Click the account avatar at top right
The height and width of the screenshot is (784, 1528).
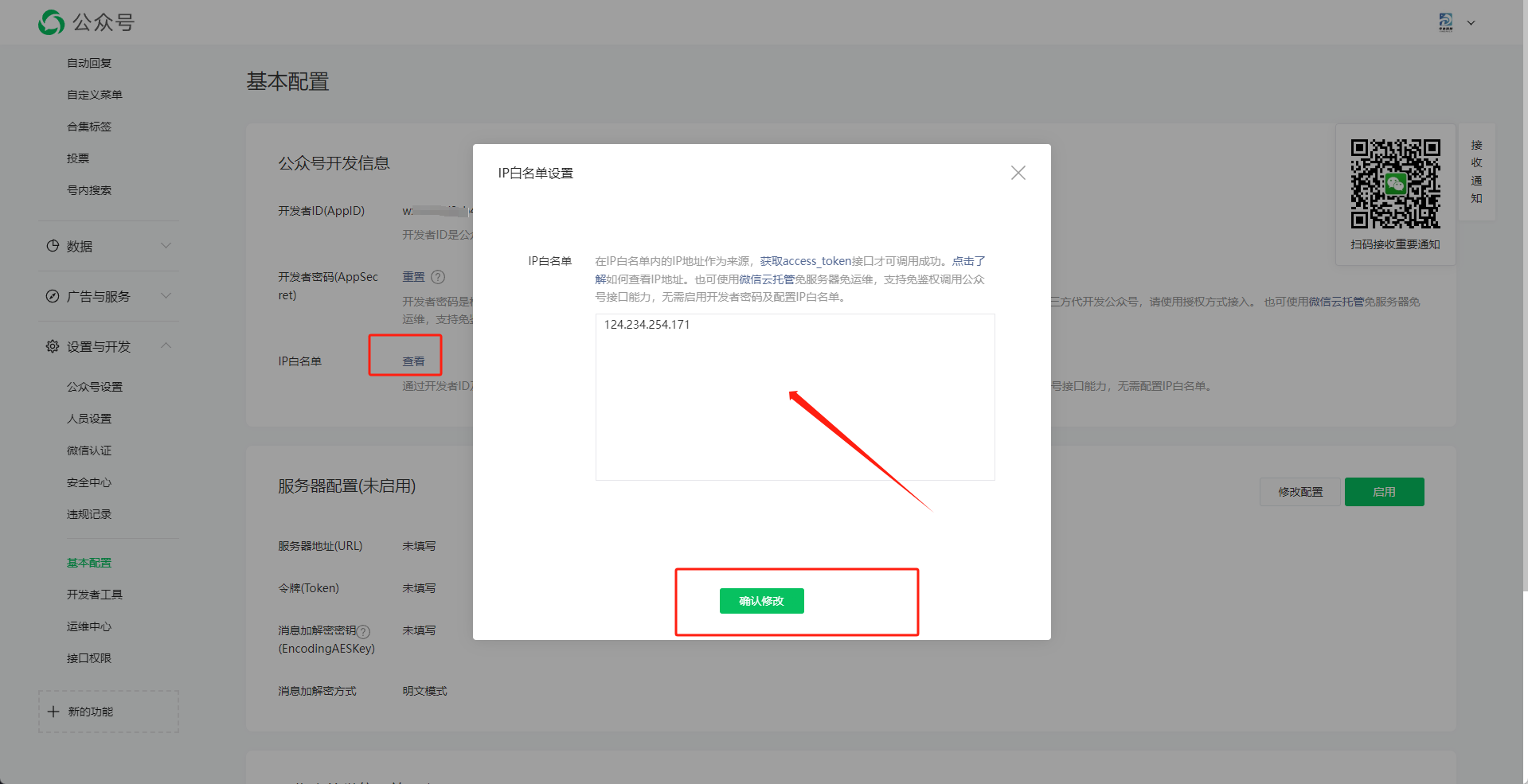click(x=1446, y=22)
